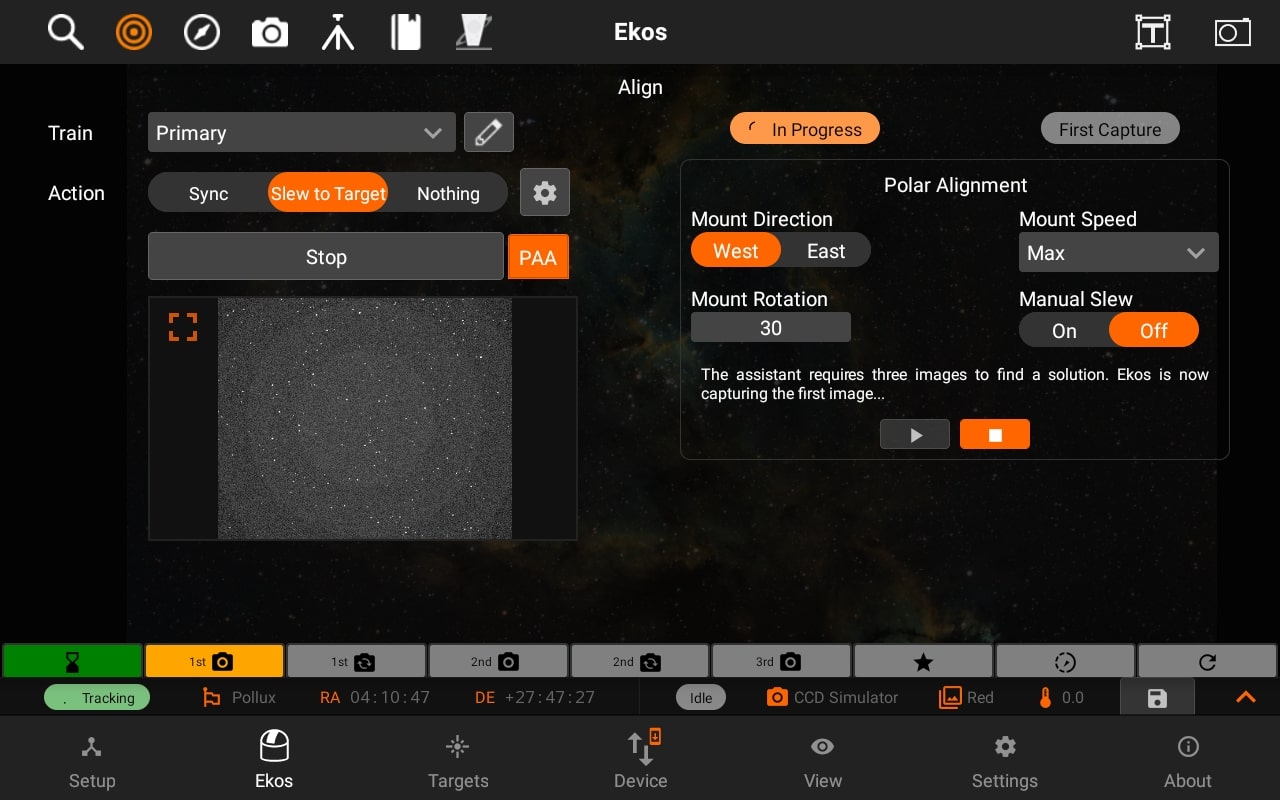Click the Stop button

pyautogui.click(x=326, y=257)
